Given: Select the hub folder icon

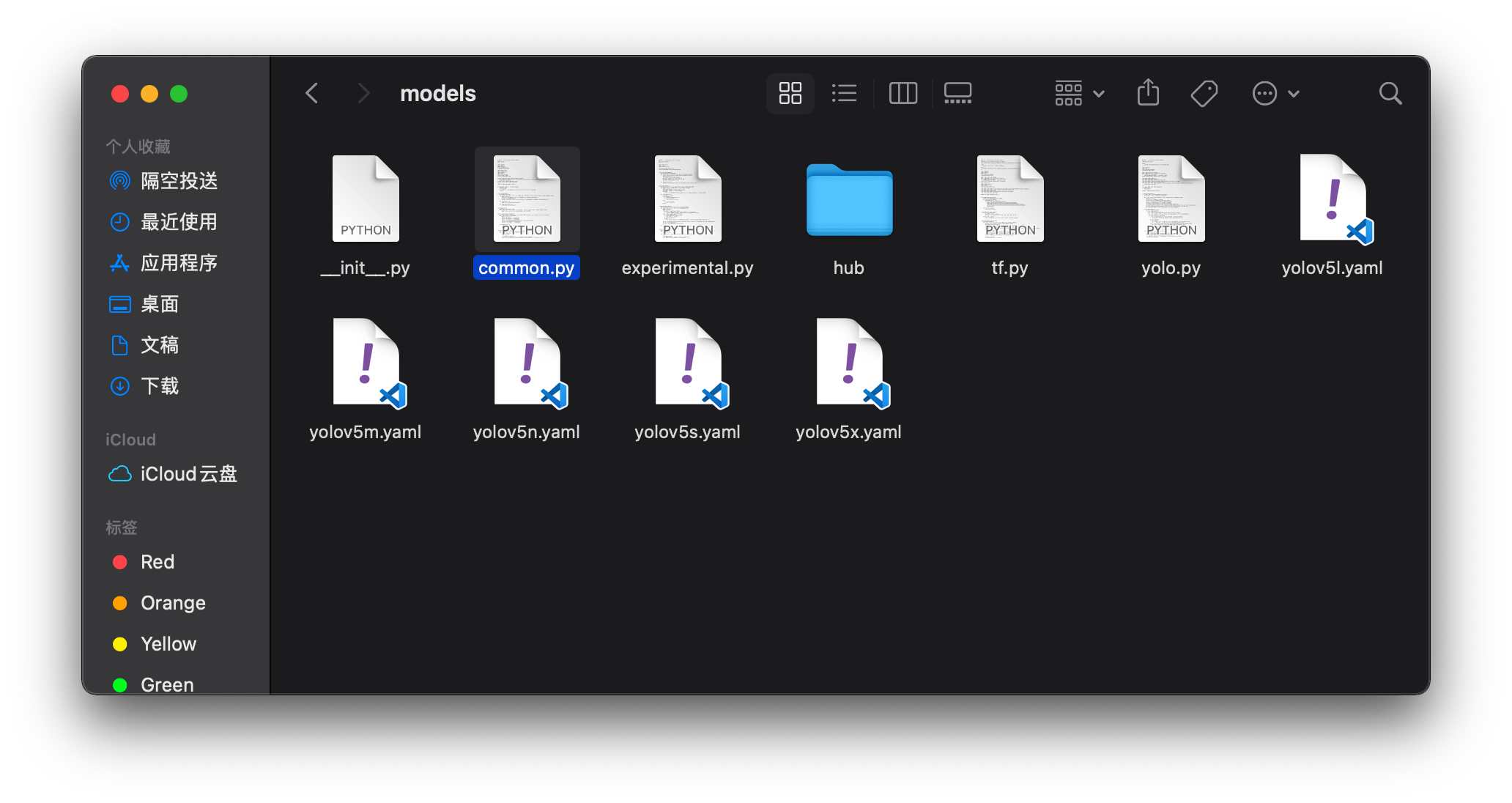Looking at the screenshot, I should [x=849, y=199].
